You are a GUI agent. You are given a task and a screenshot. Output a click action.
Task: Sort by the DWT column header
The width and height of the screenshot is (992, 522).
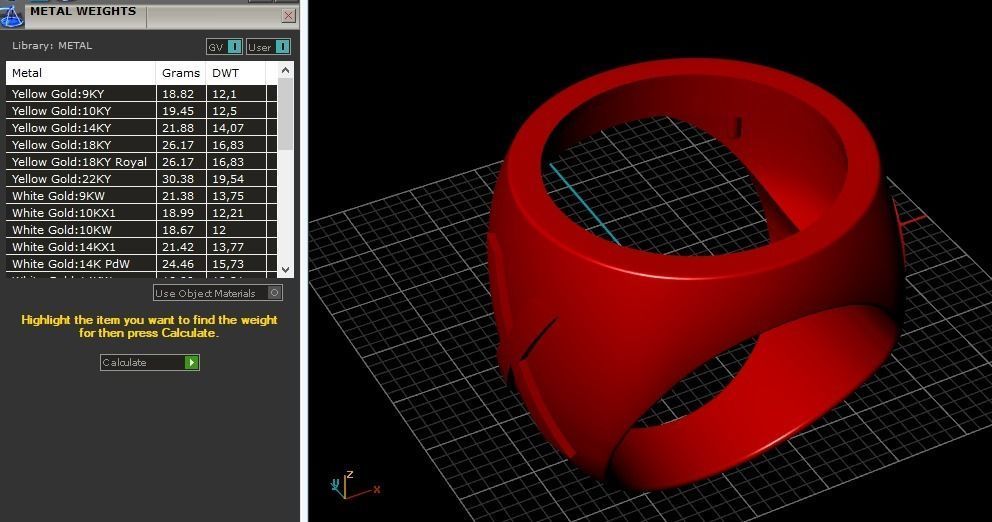237,73
